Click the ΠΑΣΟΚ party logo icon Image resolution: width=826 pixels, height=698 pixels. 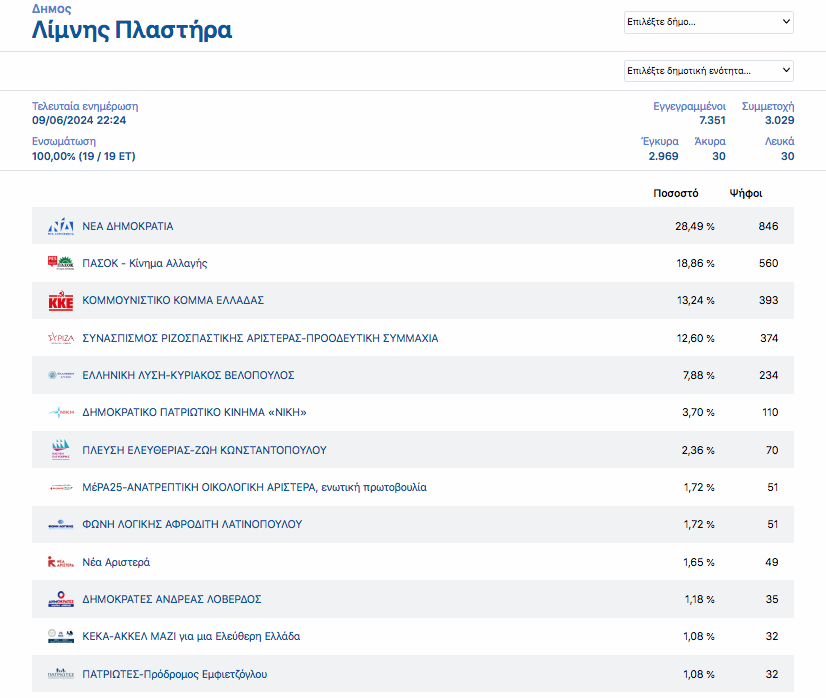point(61,263)
